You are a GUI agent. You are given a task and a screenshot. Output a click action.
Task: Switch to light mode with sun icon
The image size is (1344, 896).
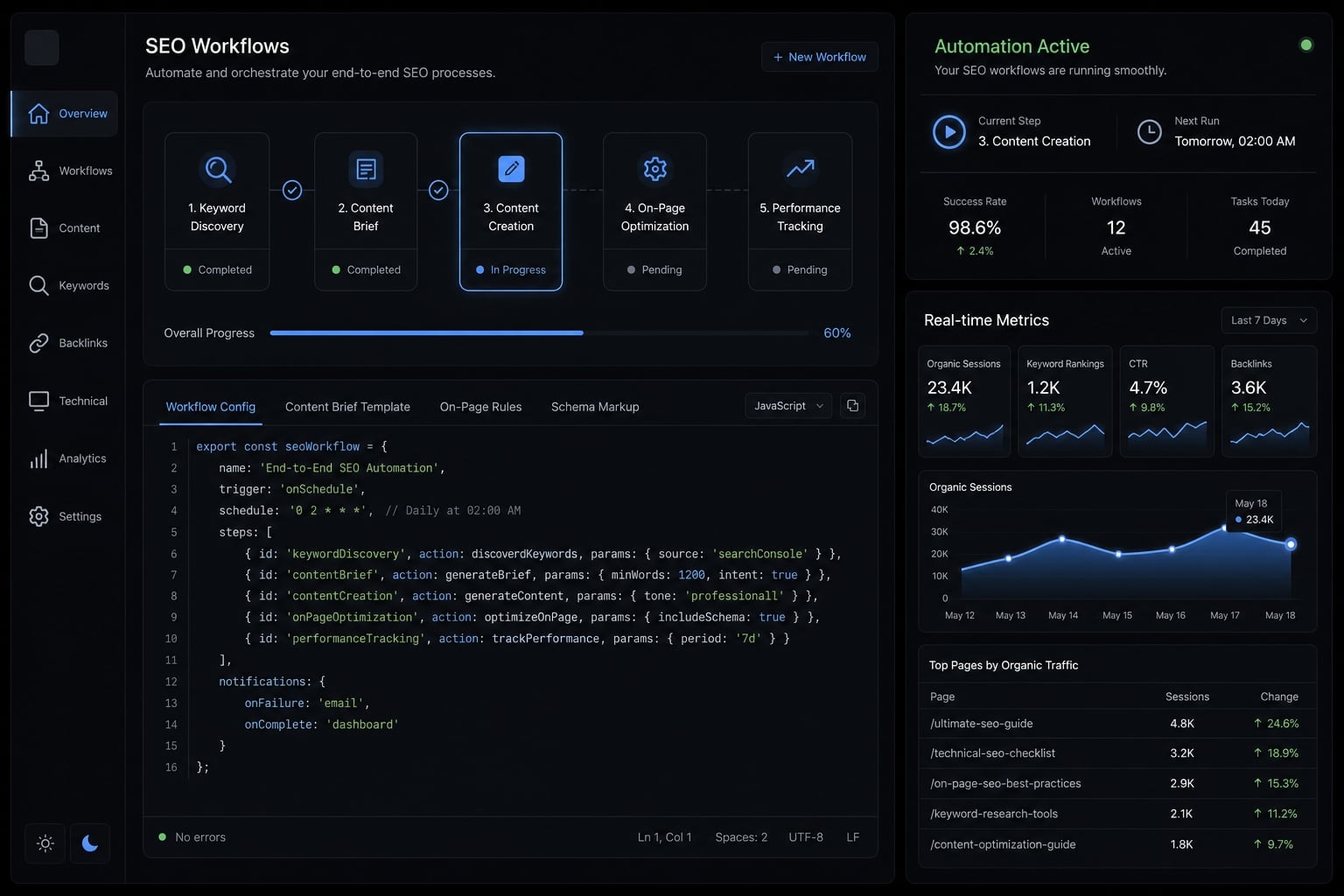[45, 843]
